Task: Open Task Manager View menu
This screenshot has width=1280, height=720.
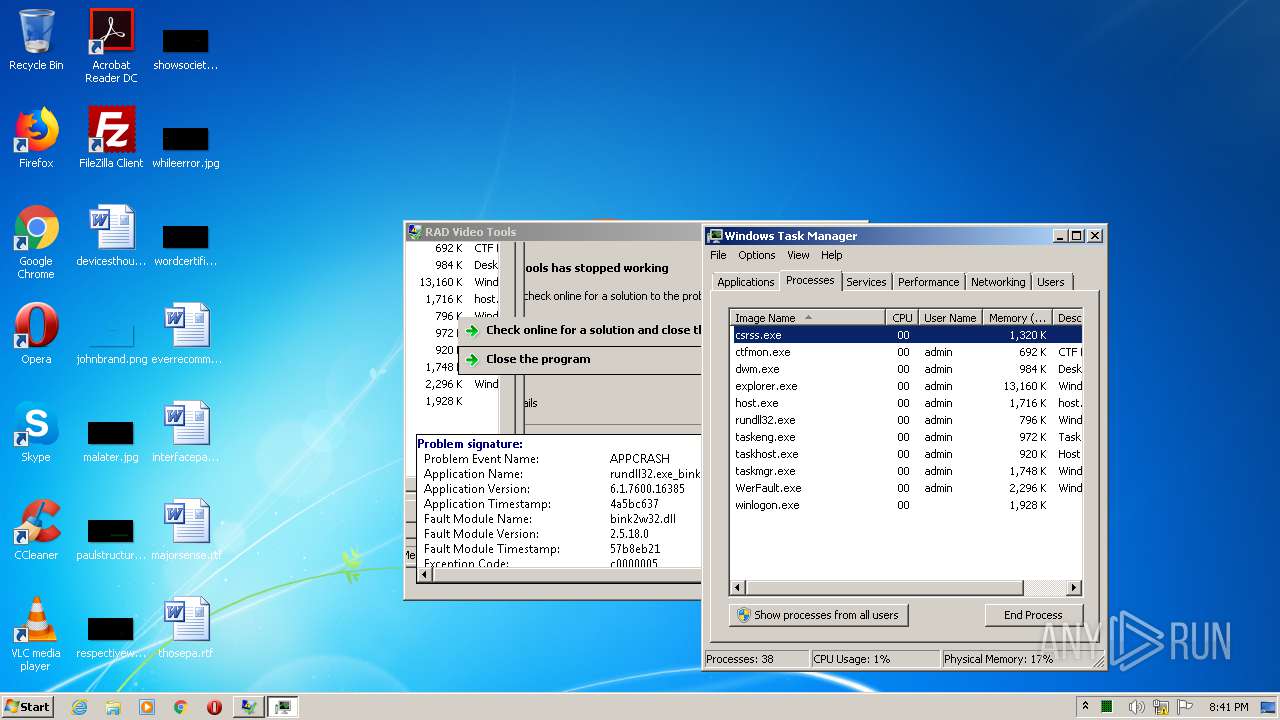Action: 798,255
